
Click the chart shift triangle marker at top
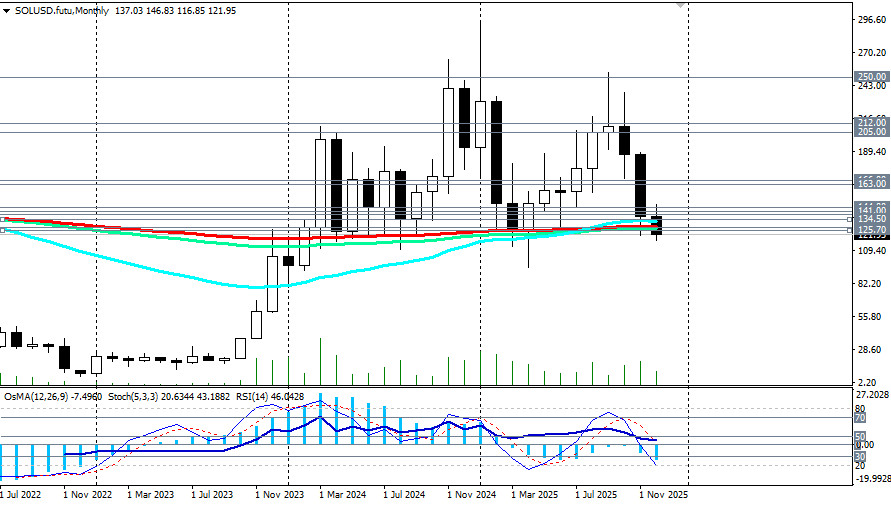click(682, 5)
